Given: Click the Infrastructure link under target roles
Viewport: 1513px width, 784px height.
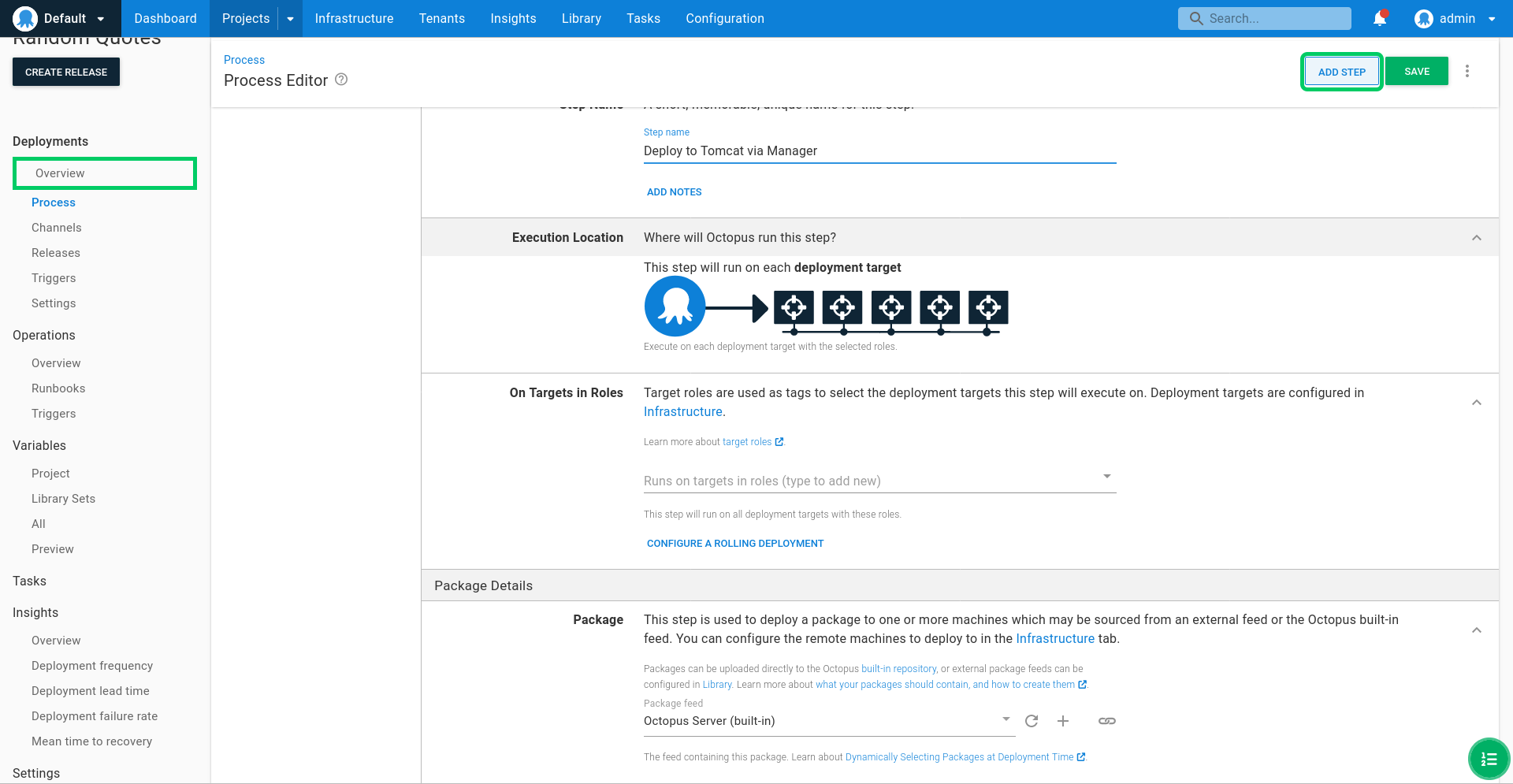Looking at the screenshot, I should coord(682,411).
